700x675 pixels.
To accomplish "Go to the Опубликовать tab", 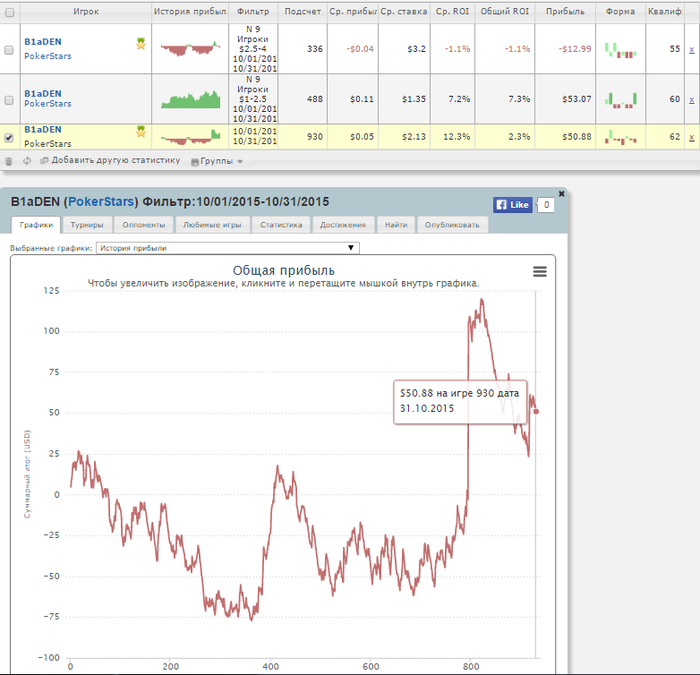I will click(452, 225).
